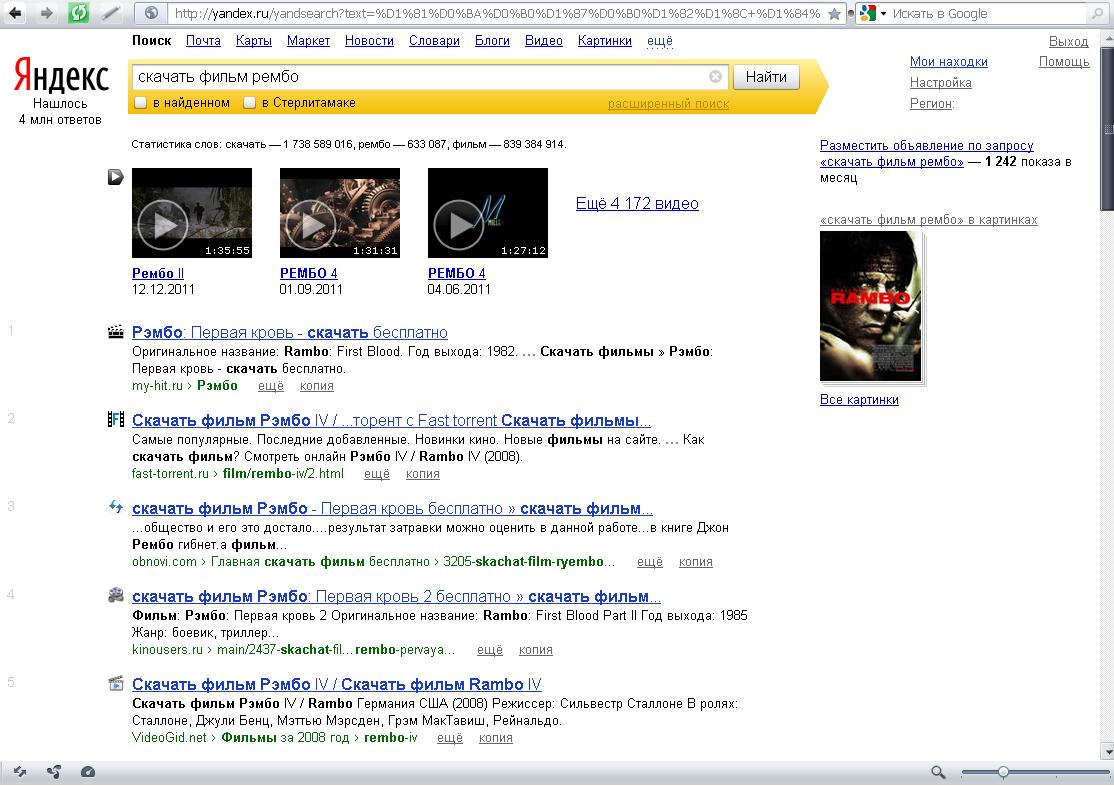Image resolution: width=1114 pixels, height=786 pixels.
Task: Click the share icon in status bar
Action: (x=54, y=772)
